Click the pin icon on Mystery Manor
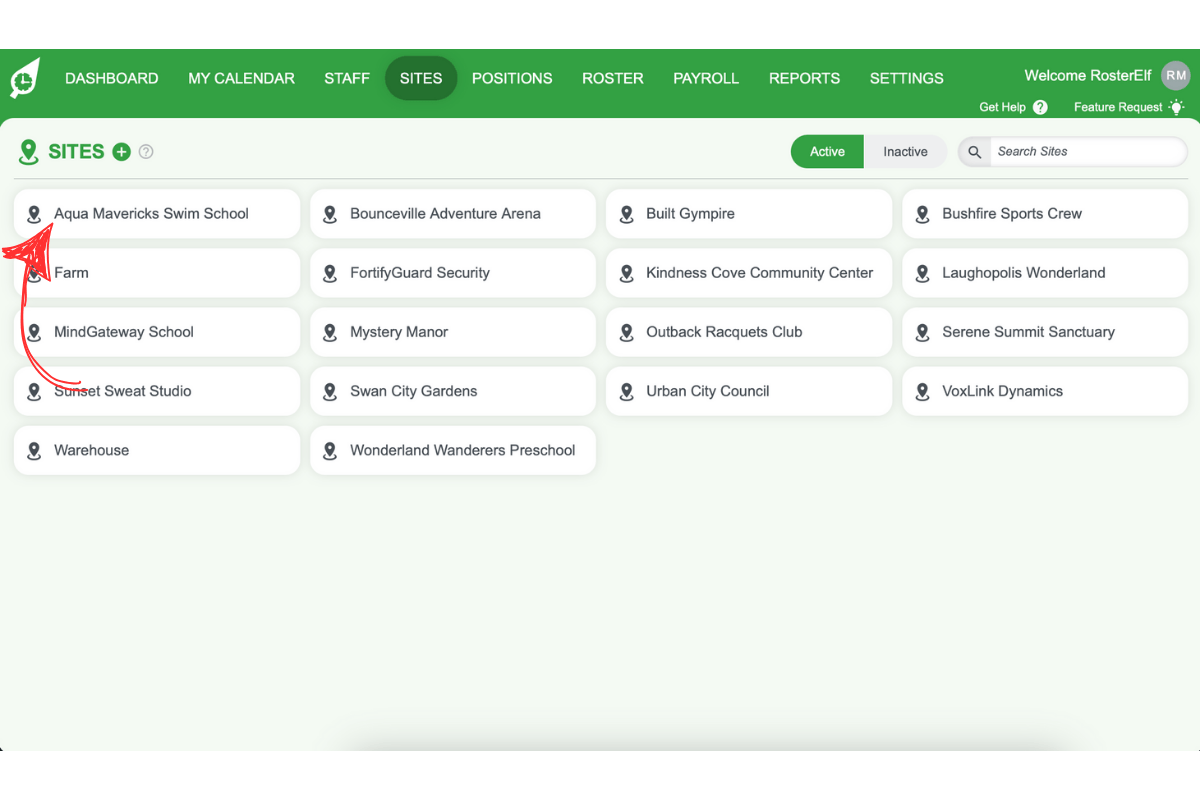This screenshot has width=1200, height=800. pyautogui.click(x=330, y=332)
